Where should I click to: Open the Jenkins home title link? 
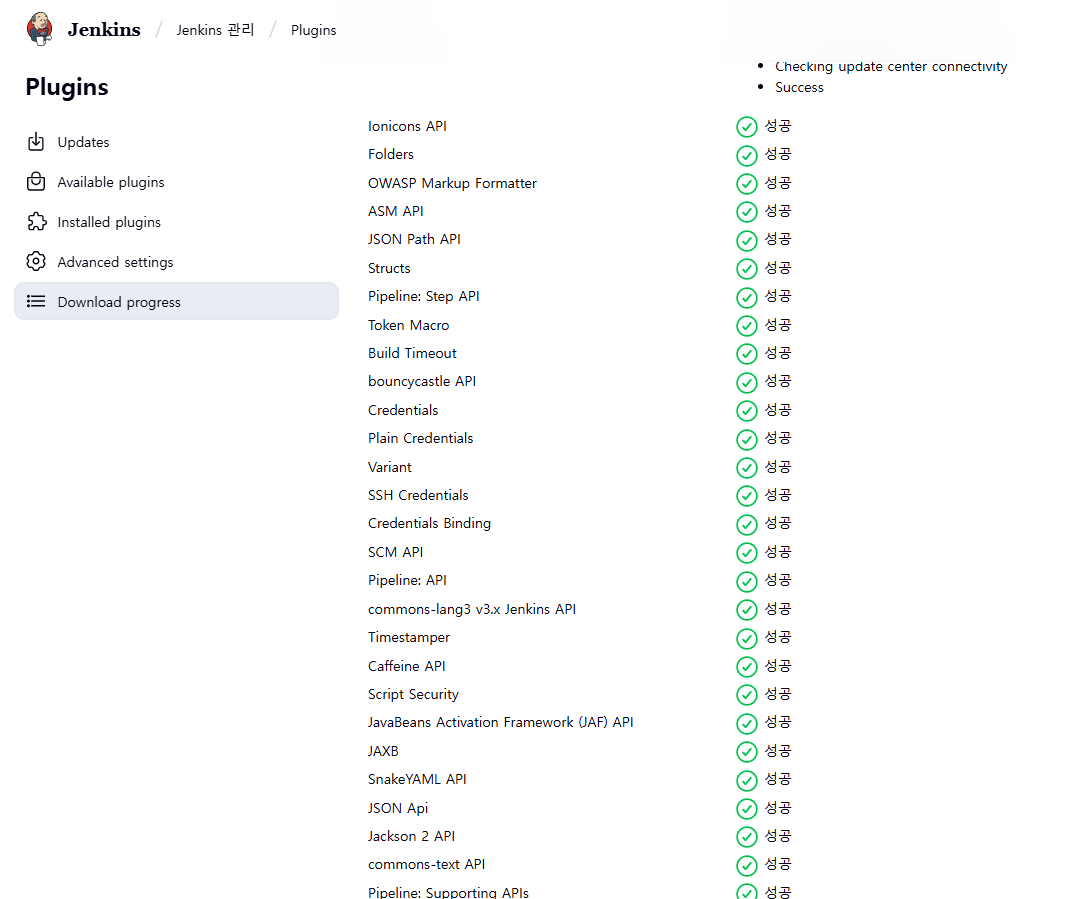[x=104, y=30]
